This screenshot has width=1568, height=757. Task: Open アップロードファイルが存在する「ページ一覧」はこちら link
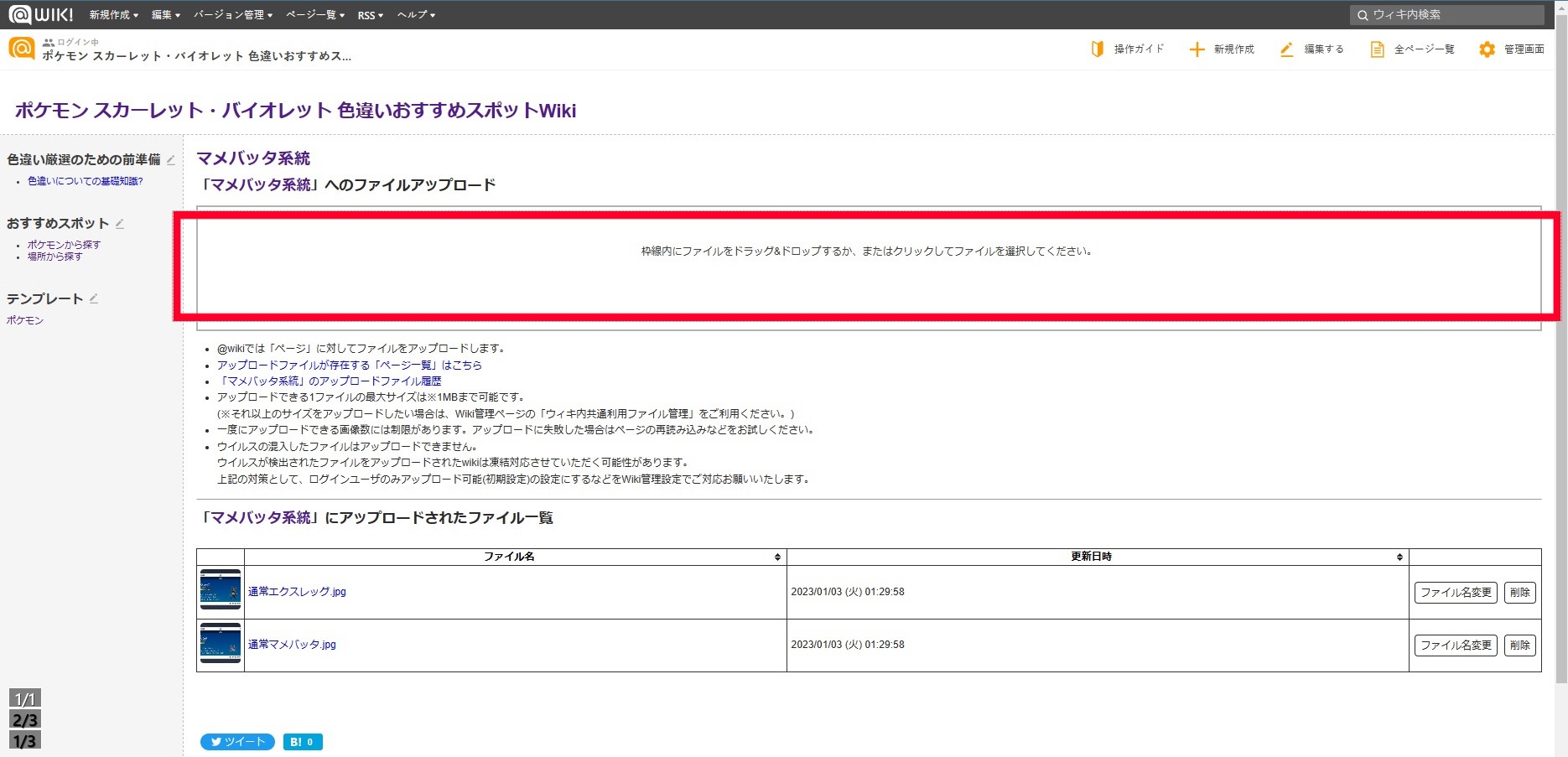[350, 365]
